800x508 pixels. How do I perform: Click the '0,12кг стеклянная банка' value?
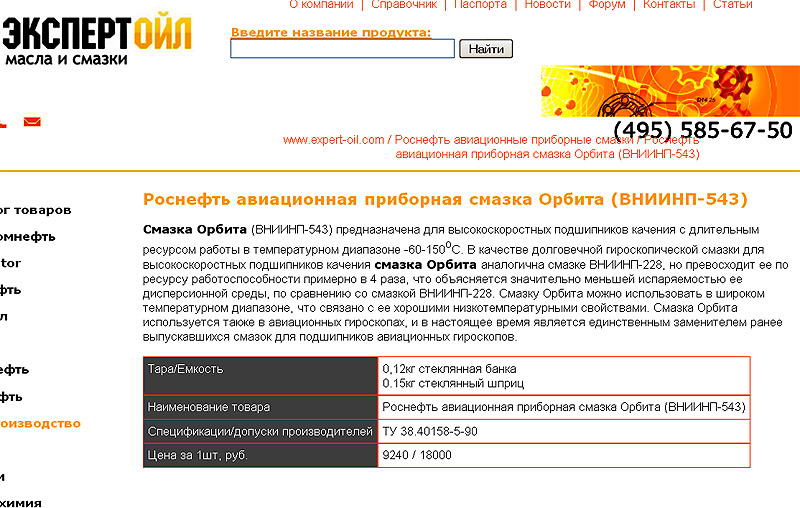click(x=449, y=369)
